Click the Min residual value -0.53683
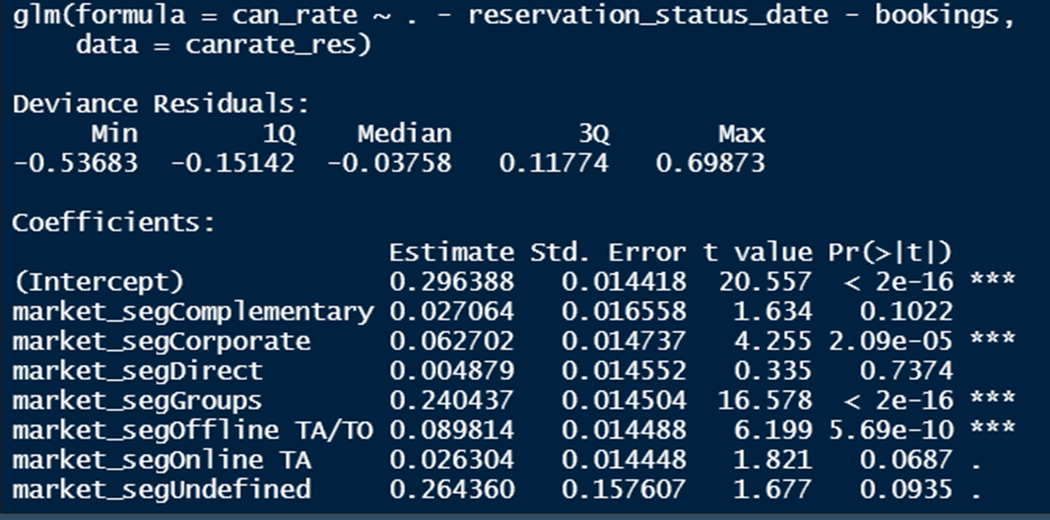The height and width of the screenshot is (520, 1050). pos(75,163)
